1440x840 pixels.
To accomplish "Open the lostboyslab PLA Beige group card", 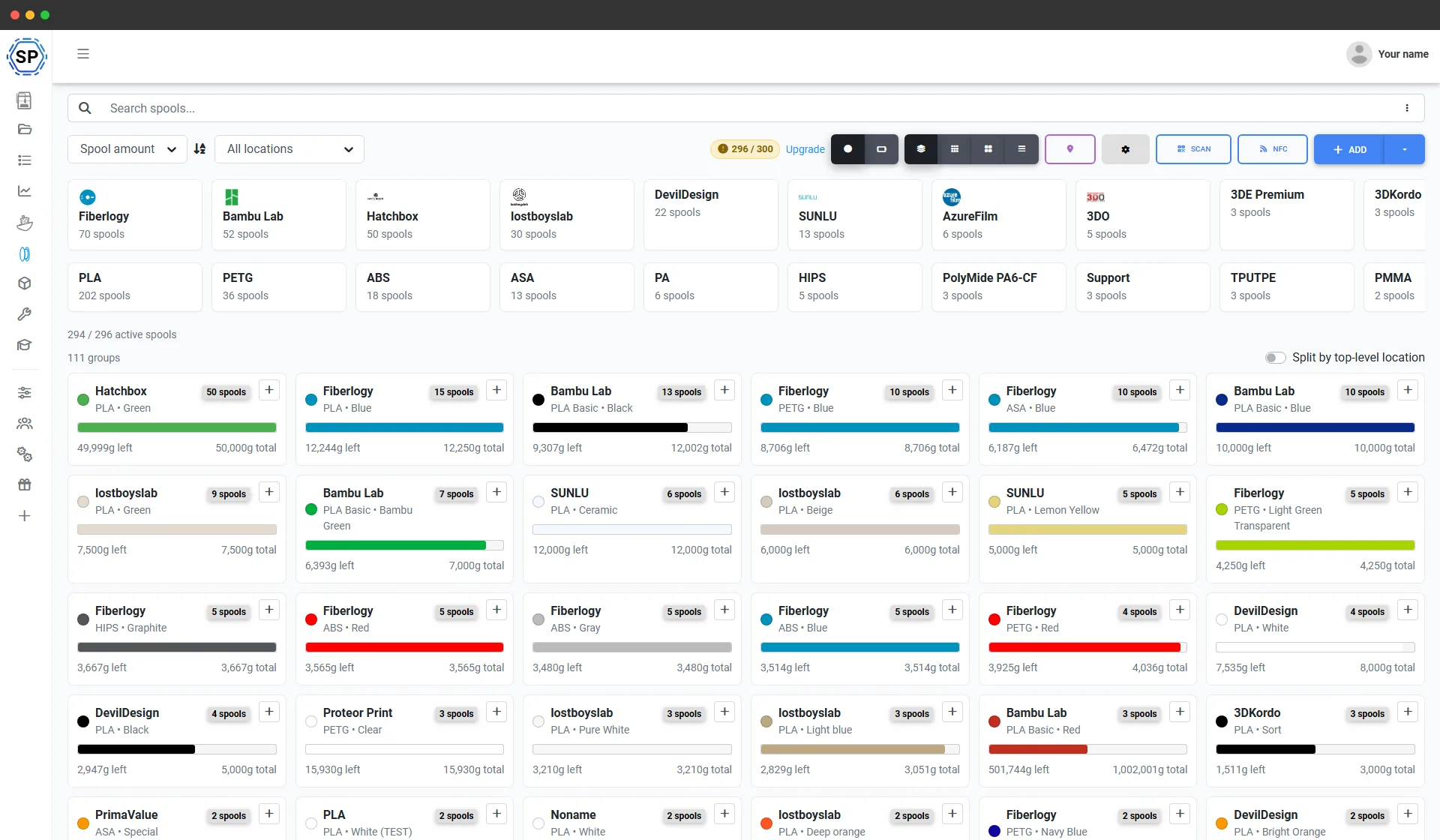I will (859, 529).
